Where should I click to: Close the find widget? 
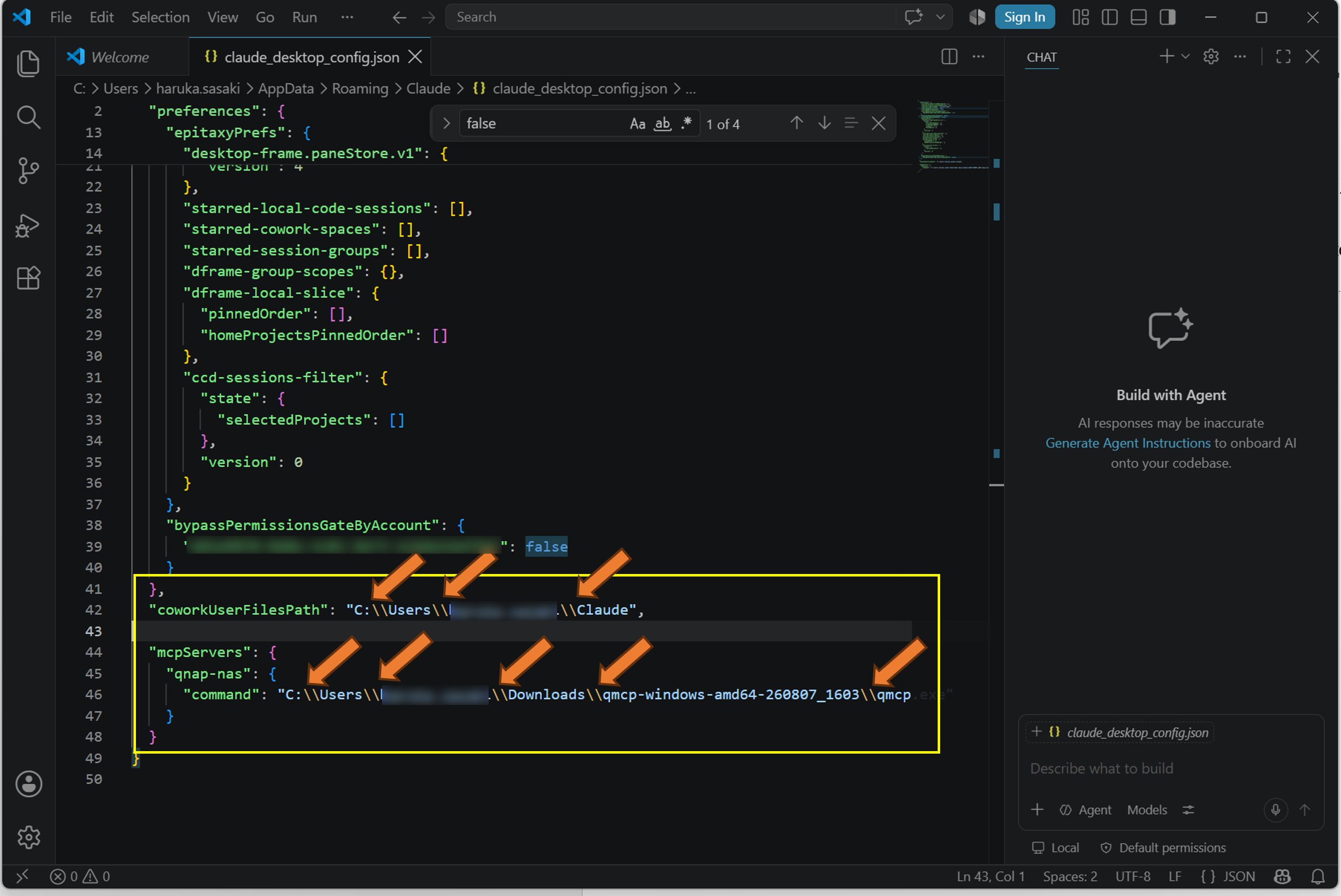click(878, 123)
